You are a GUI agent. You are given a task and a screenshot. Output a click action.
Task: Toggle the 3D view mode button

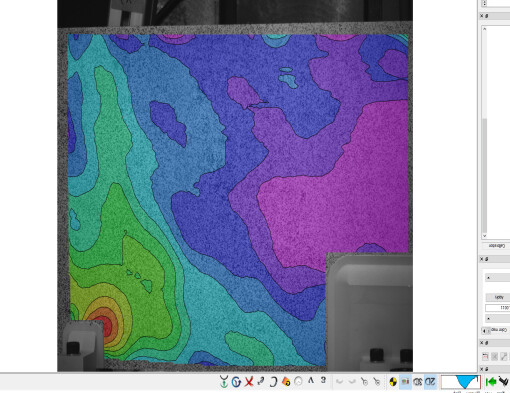(418, 382)
